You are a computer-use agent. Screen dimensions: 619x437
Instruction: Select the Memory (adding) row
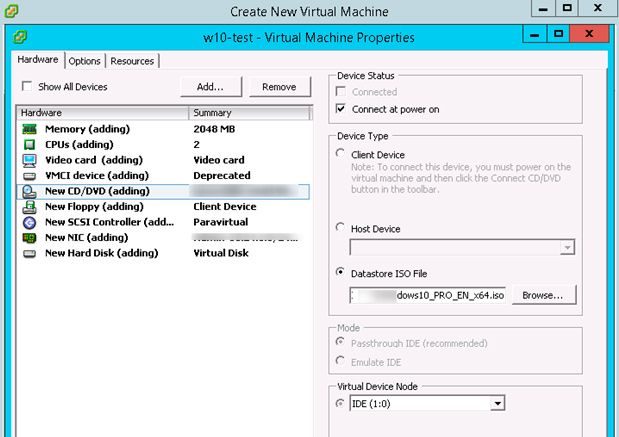point(163,129)
